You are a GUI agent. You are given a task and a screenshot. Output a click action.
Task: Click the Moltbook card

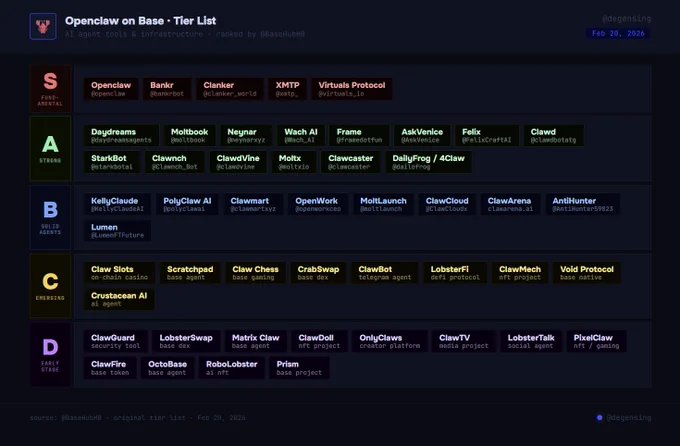click(x=190, y=135)
